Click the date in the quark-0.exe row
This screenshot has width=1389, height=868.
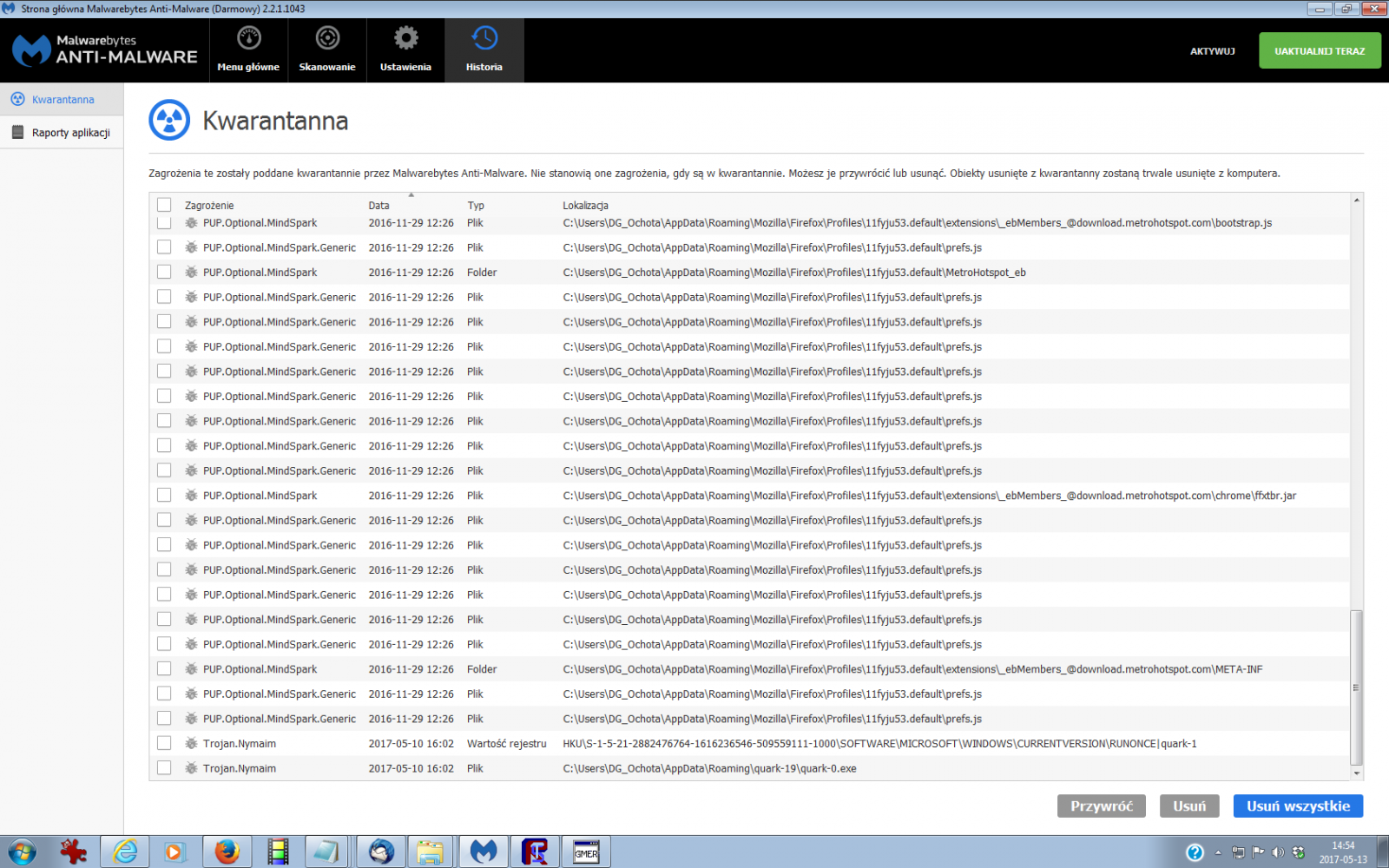[x=411, y=768]
